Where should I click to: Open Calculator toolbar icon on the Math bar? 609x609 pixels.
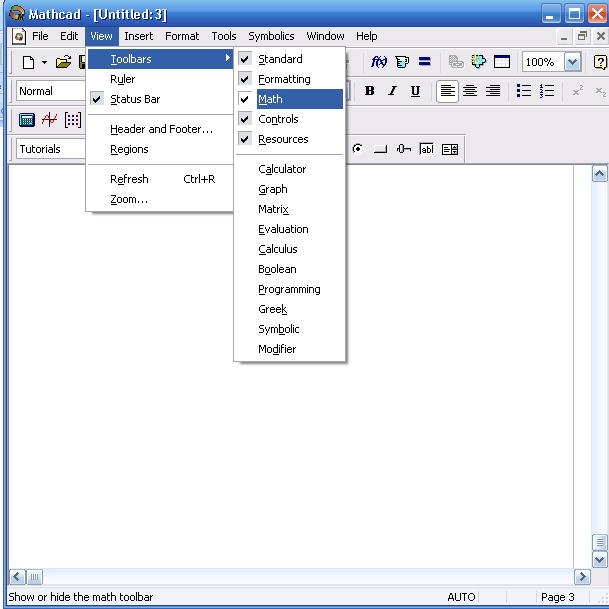tap(27, 120)
